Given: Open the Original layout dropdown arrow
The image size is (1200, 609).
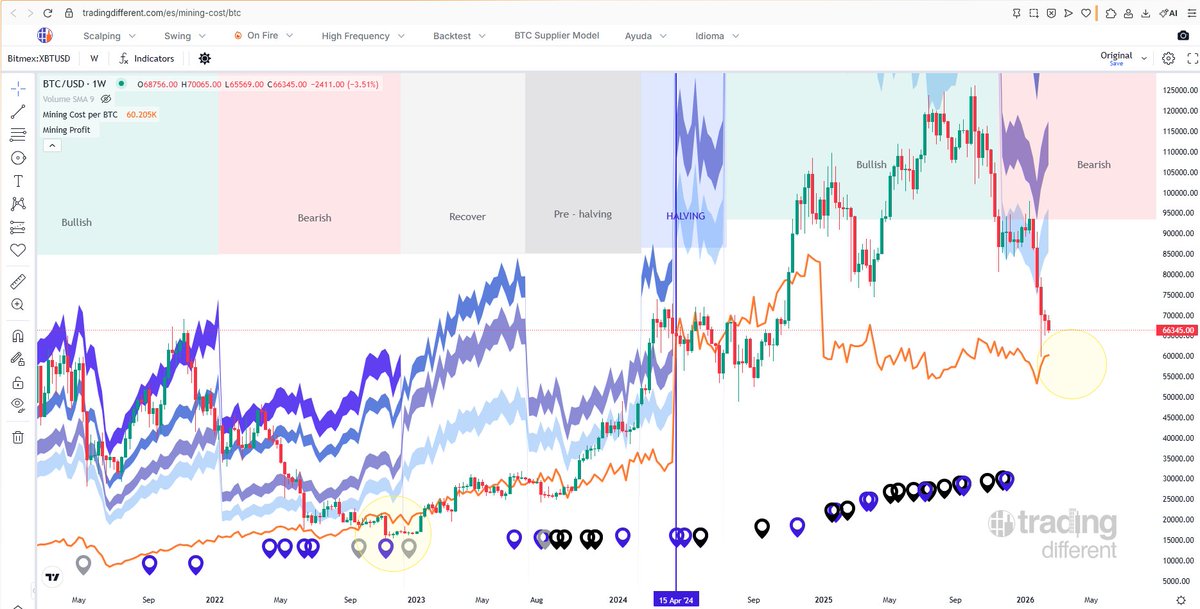Looking at the screenshot, I should [x=1144, y=58].
